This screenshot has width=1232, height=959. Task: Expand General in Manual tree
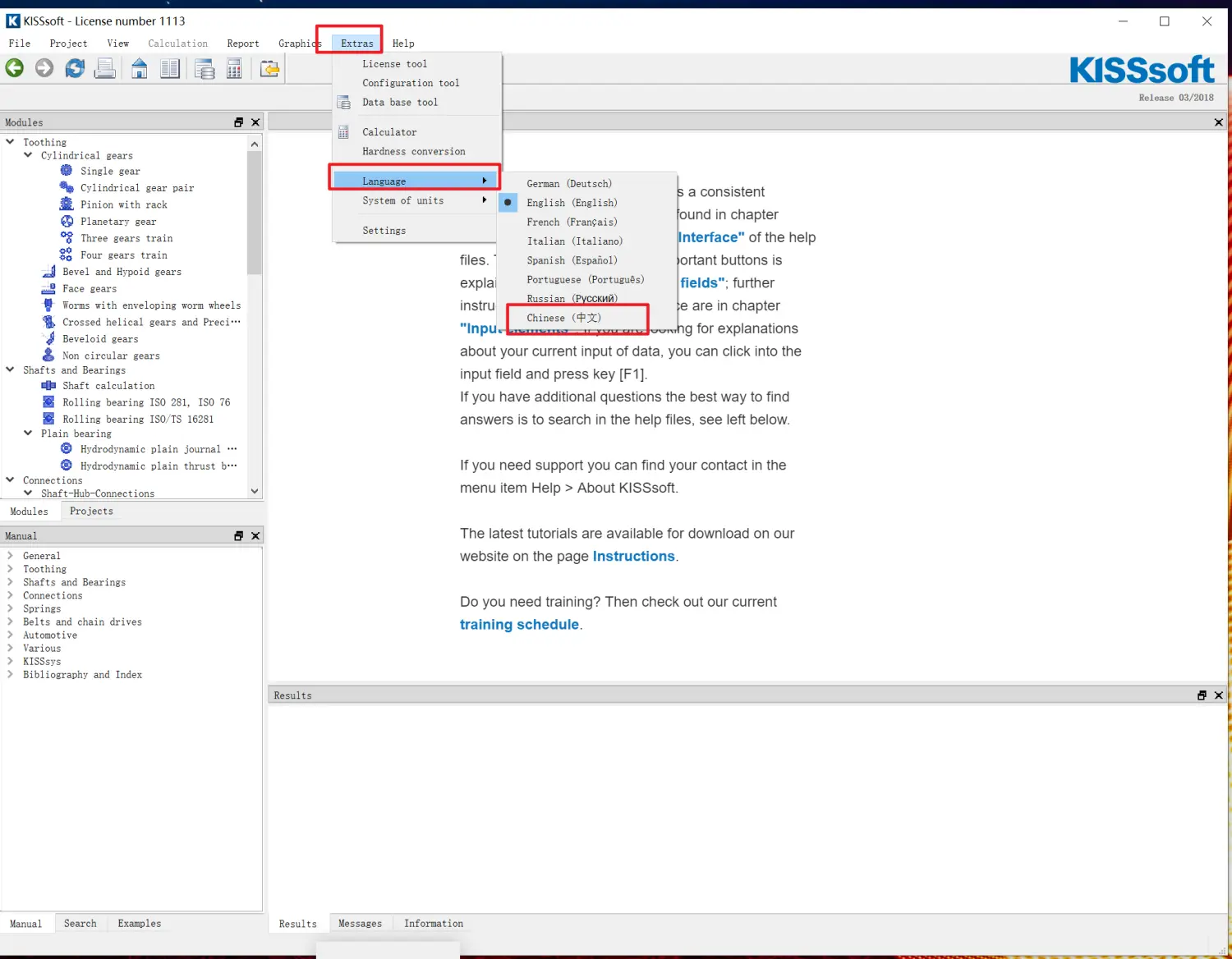point(10,556)
